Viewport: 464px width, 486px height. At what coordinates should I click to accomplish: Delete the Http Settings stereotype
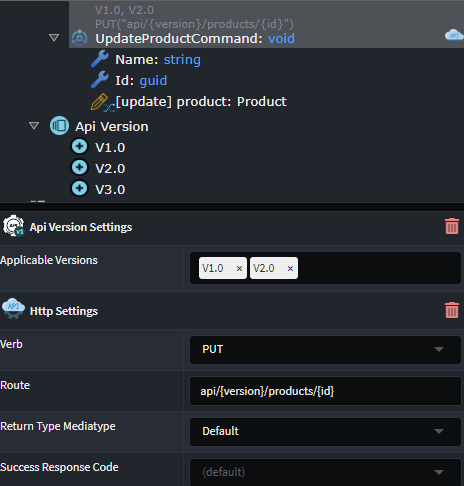coord(452,310)
